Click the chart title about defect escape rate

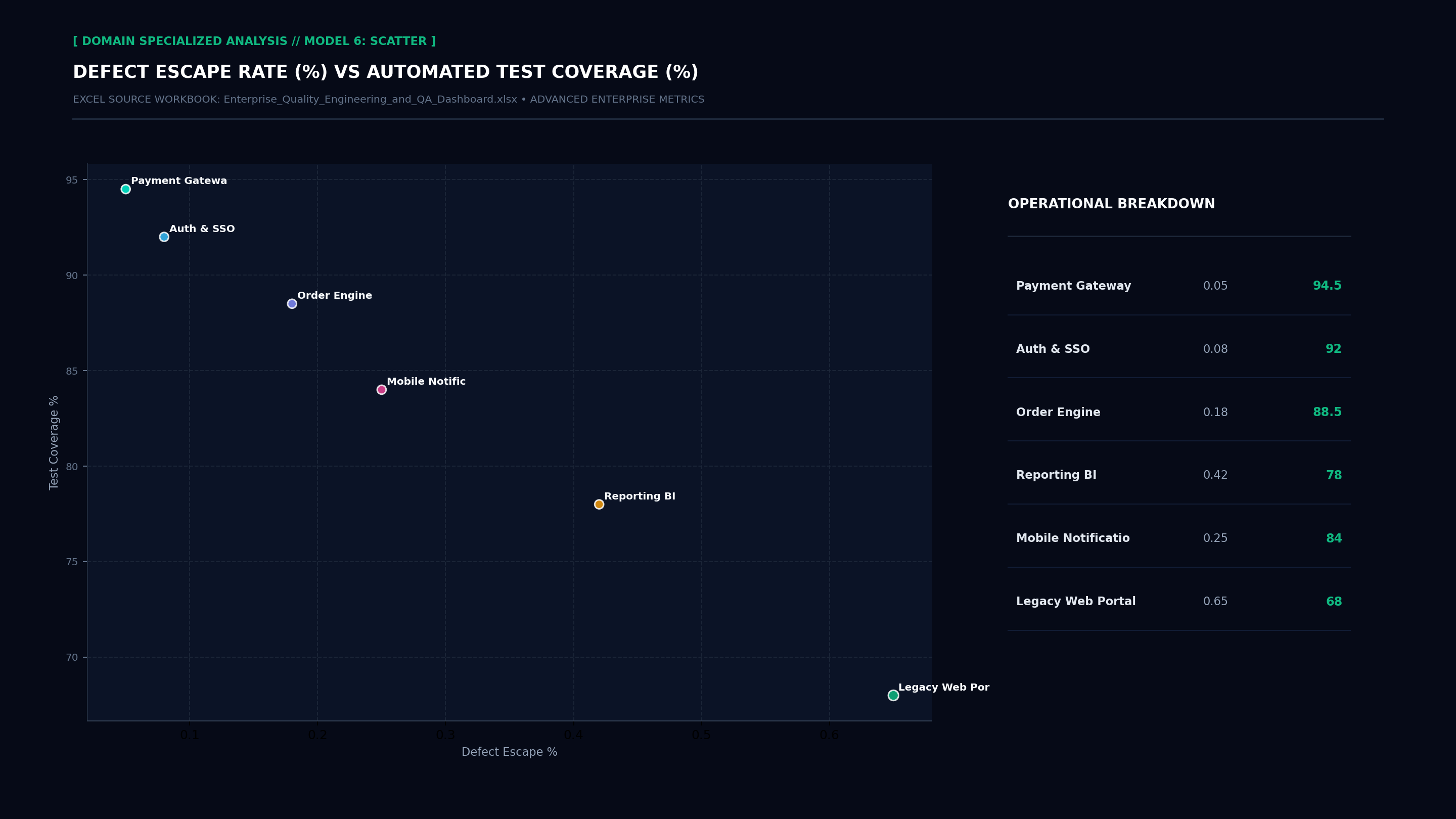pos(385,72)
